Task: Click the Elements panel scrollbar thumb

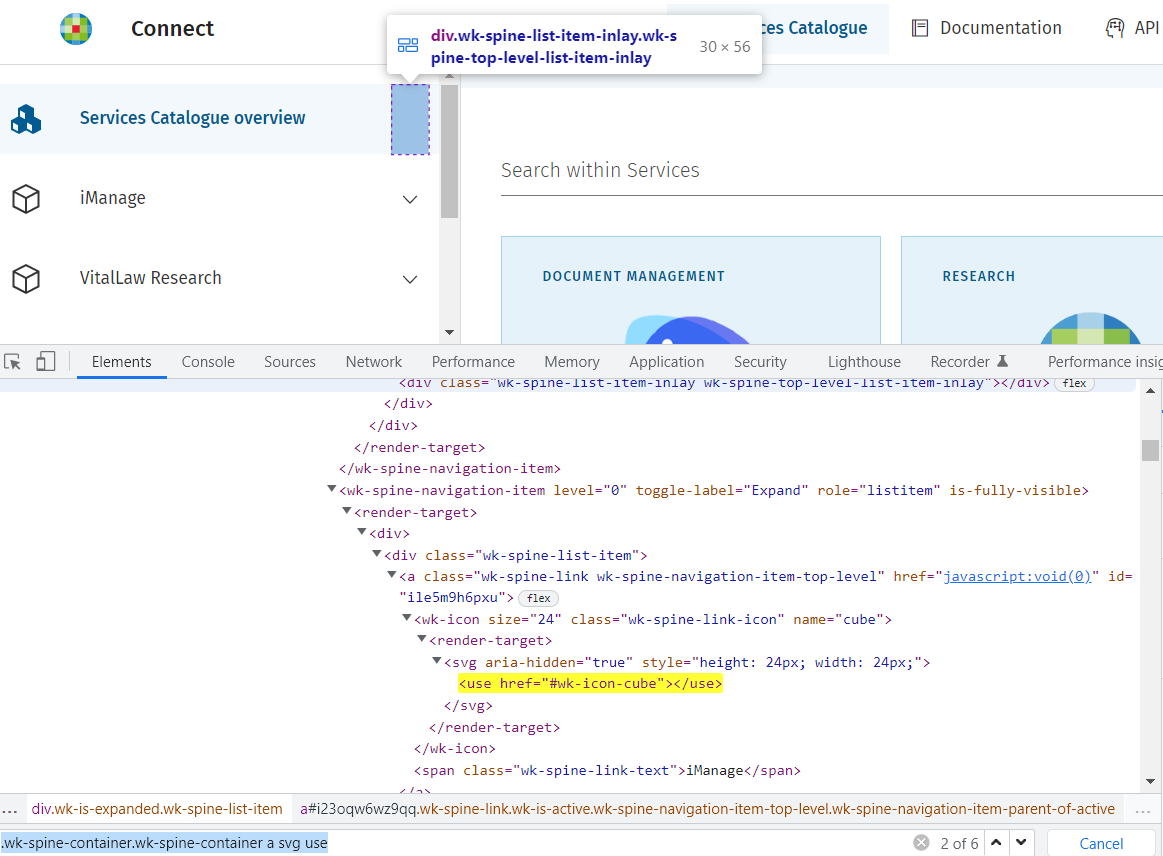Action: pyautogui.click(x=1150, y=450)
